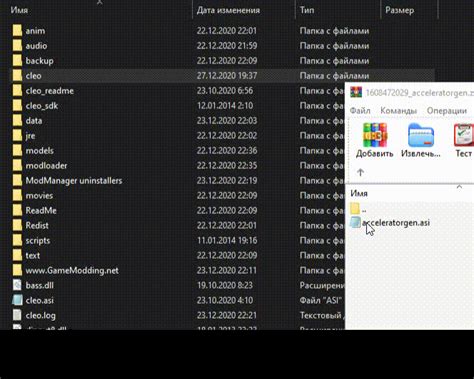Click the Test (Тест) toolbar icon
The image size is (474, 379).
[x=464, y=135]
